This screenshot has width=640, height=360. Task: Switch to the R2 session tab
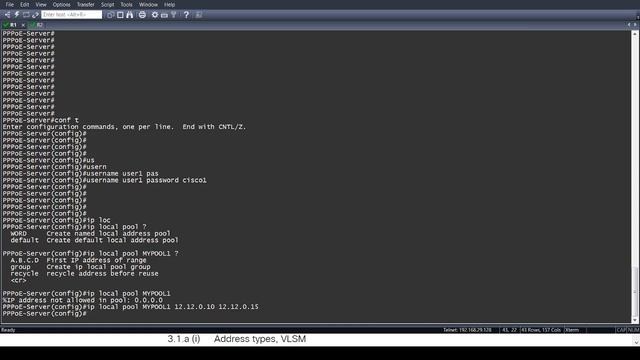36,25
